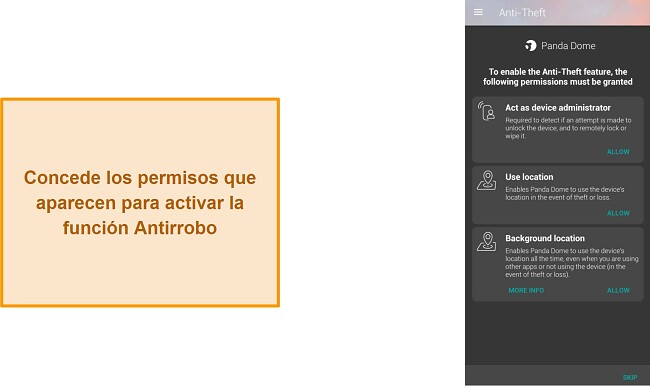The width and height of the screenshot is (650, 386).
Task: Click the Use location map pin icon
Action: [487, 180]
